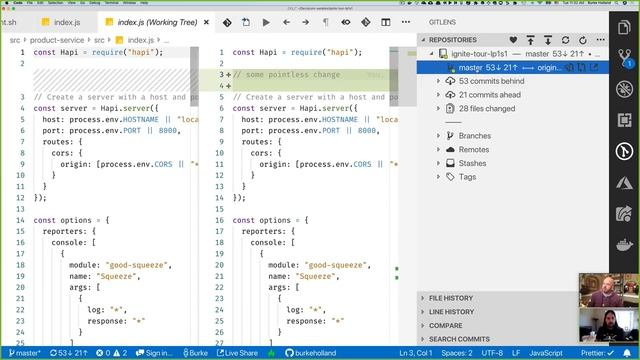This screenshot has height=360, width=640.
Task: Open Source Control icon with badge 1
Action: click(624, 58)
